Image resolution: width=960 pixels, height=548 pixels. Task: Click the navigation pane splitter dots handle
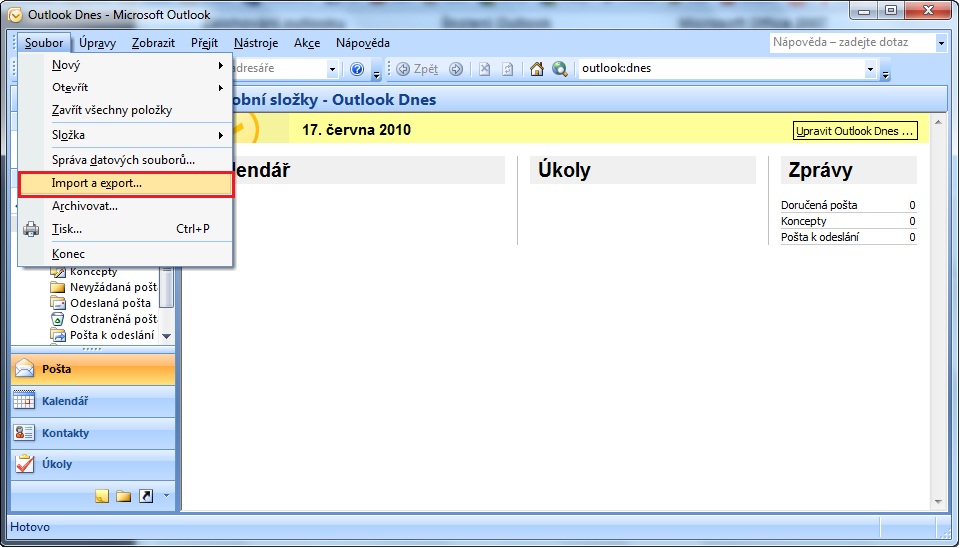pyautogui.click(x=92, y=349)
